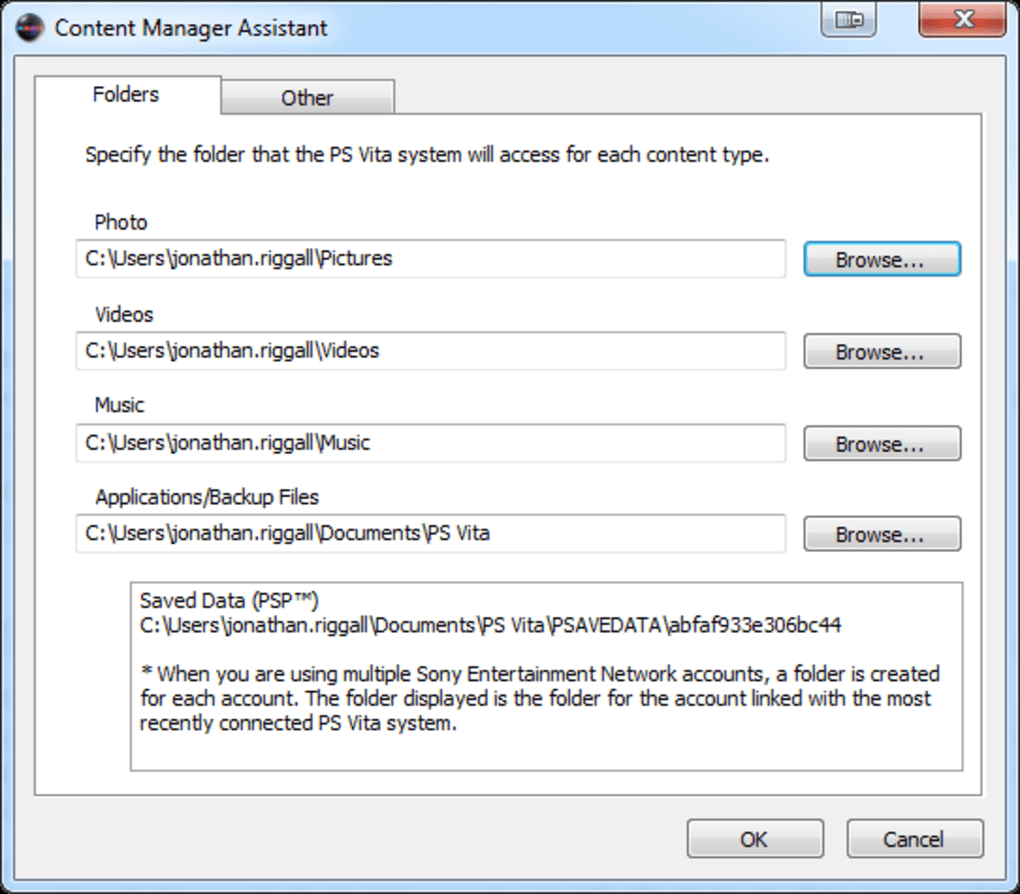Click the 'Specify the folder' instruction text
Screen dimensions: 1020x894
point(427,156)
